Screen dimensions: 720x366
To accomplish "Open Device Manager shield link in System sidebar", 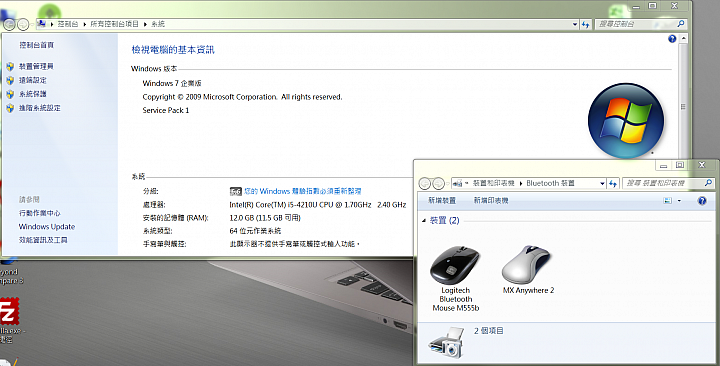I will [x=36, y=67].
